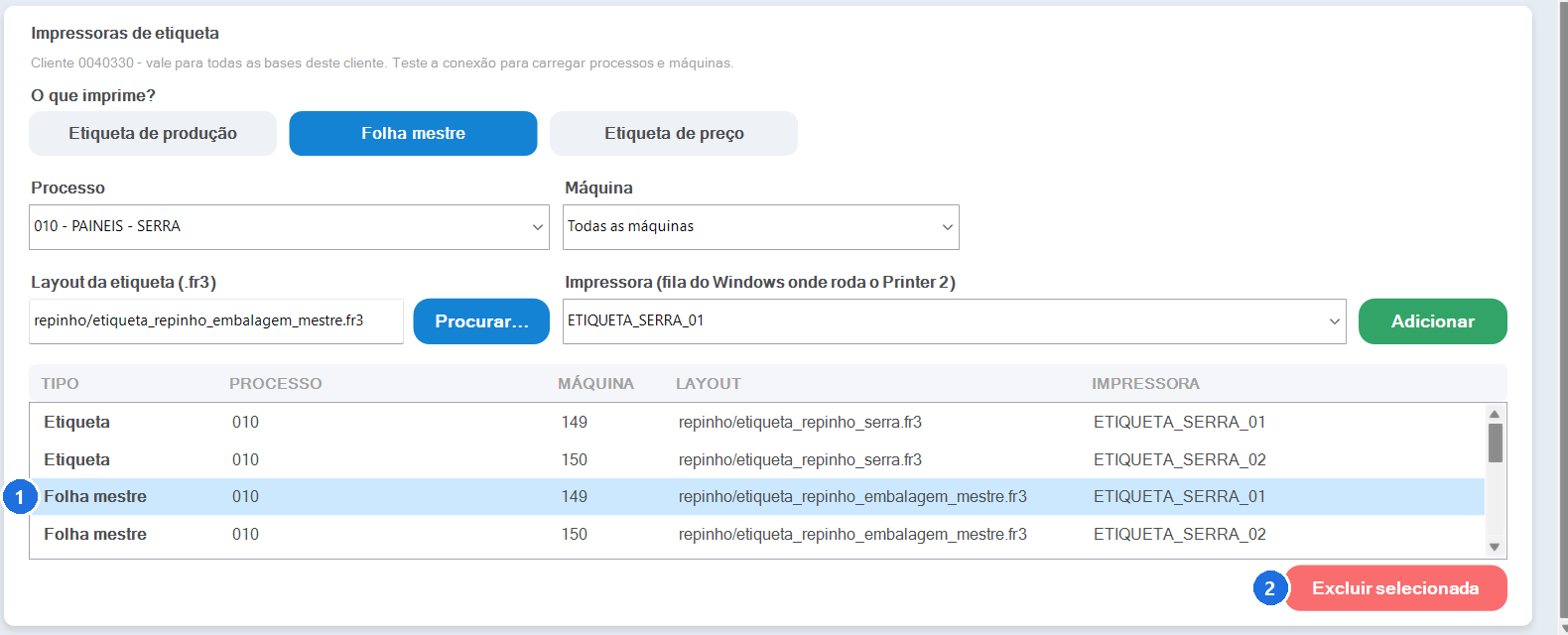This screenshot has height=635, width=1568.
Task: Click repinho/etiqueta_repinho_serra.fr3 in machine 150 row
Action: pos(800,459)
